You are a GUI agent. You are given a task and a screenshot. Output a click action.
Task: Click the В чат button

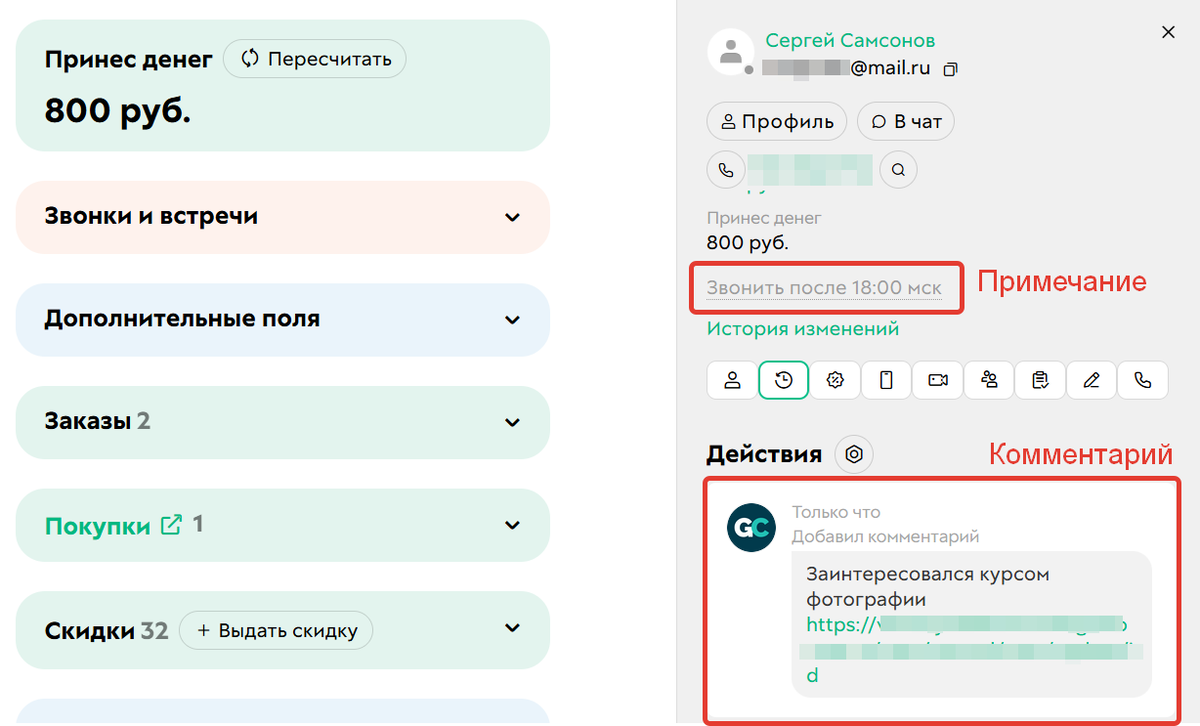(905, 121)
